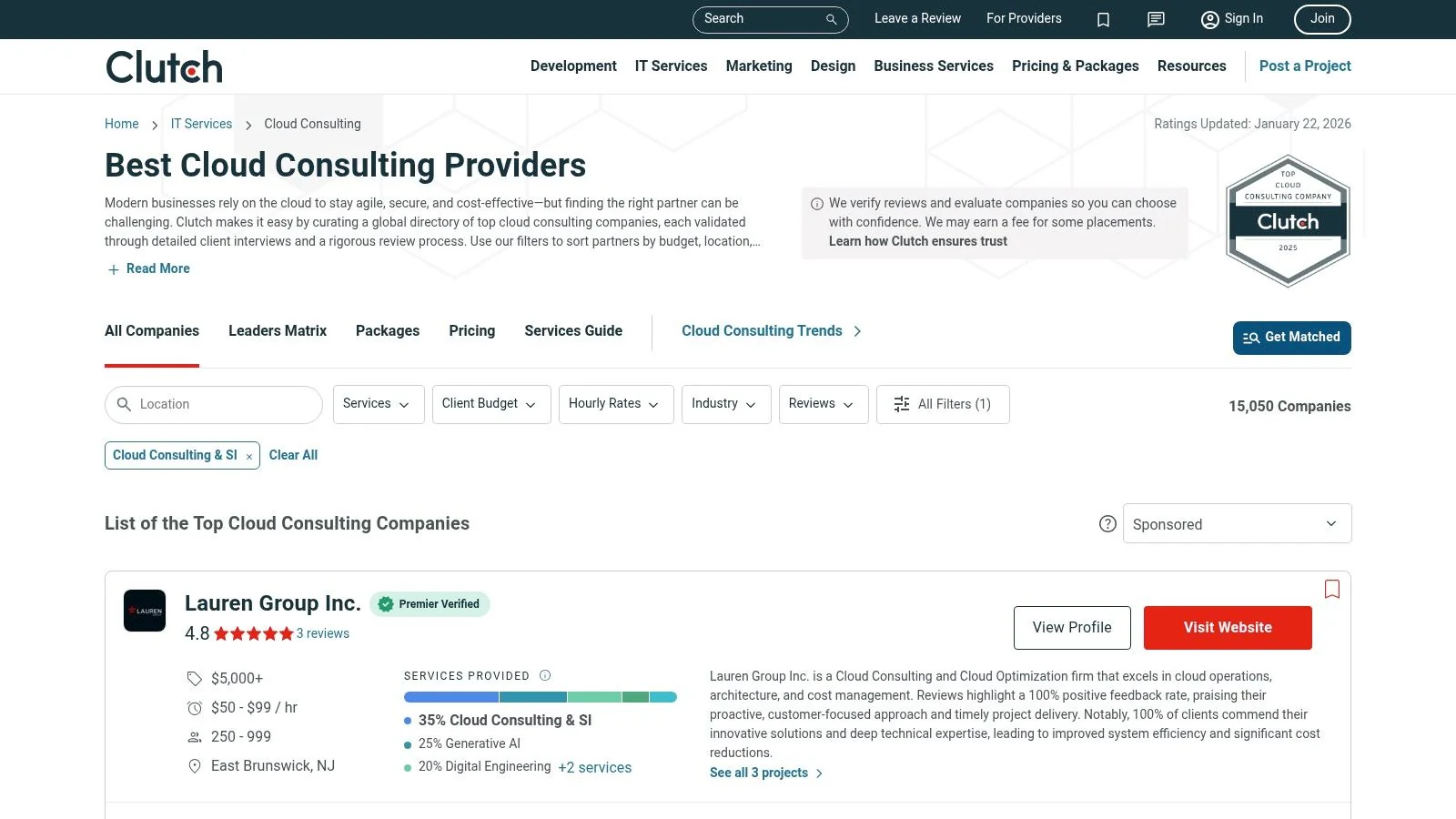Click the Location search input field
This screenshot has width=1456, height=819.
coord(213,404)
